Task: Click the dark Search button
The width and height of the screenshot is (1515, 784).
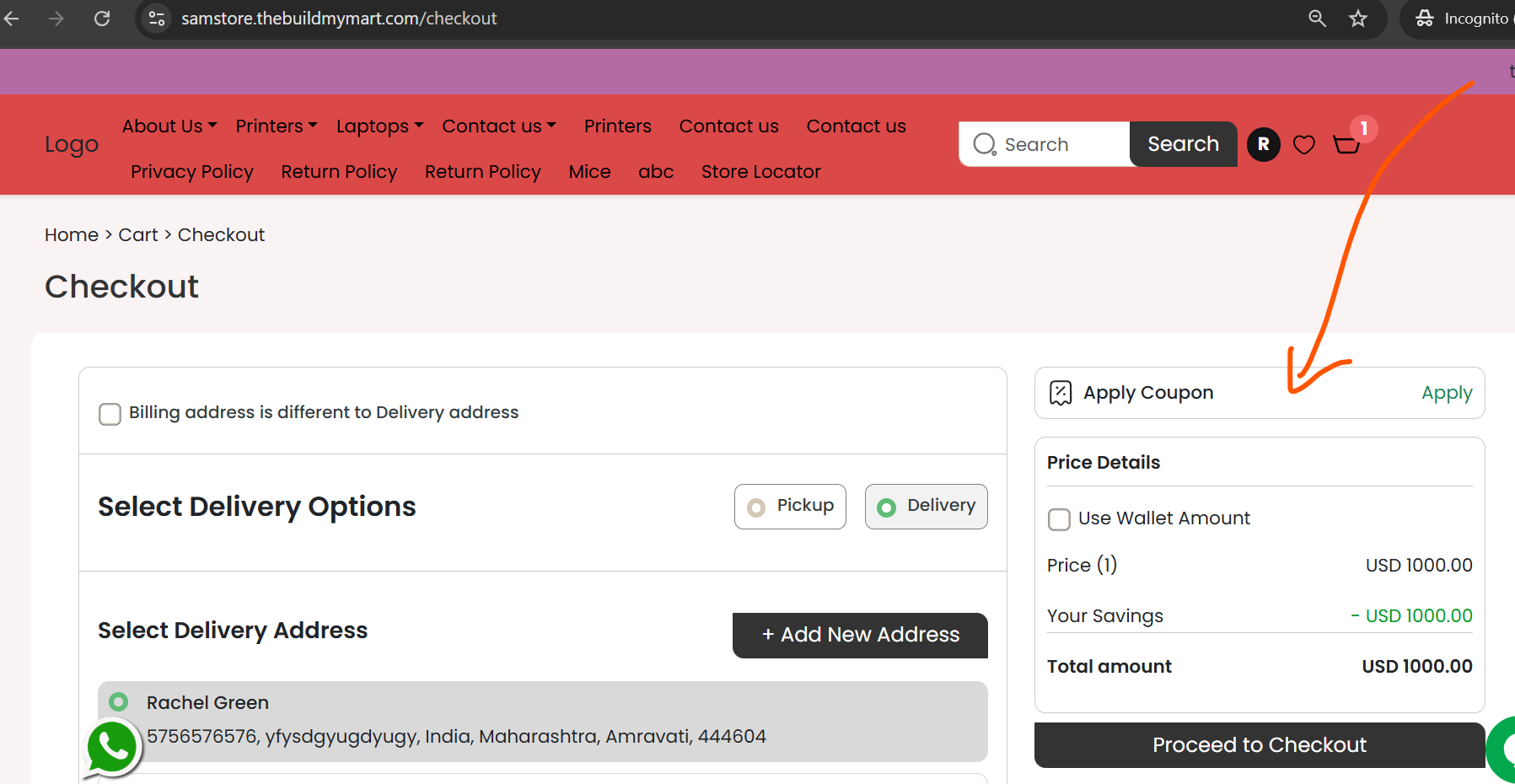Action: click(1183, 144)
